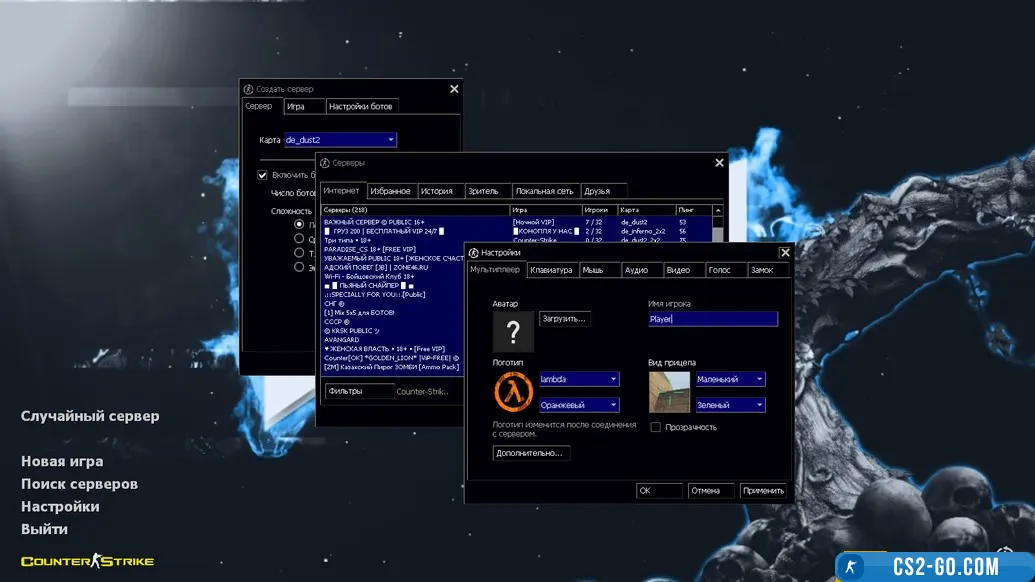
Task: Click the avatar question mark image
Action: [x=513, y=332]
